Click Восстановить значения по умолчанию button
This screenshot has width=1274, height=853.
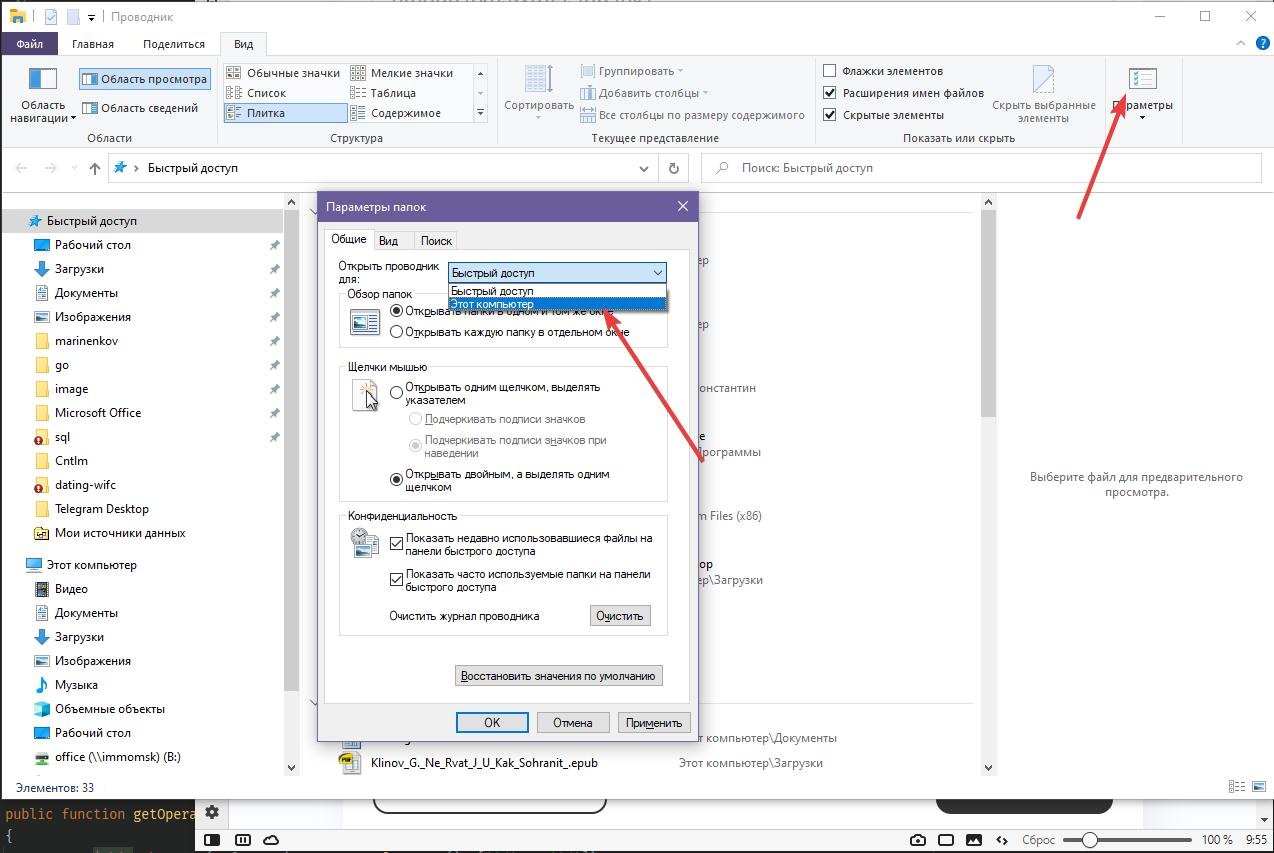(x=557, y=676)
